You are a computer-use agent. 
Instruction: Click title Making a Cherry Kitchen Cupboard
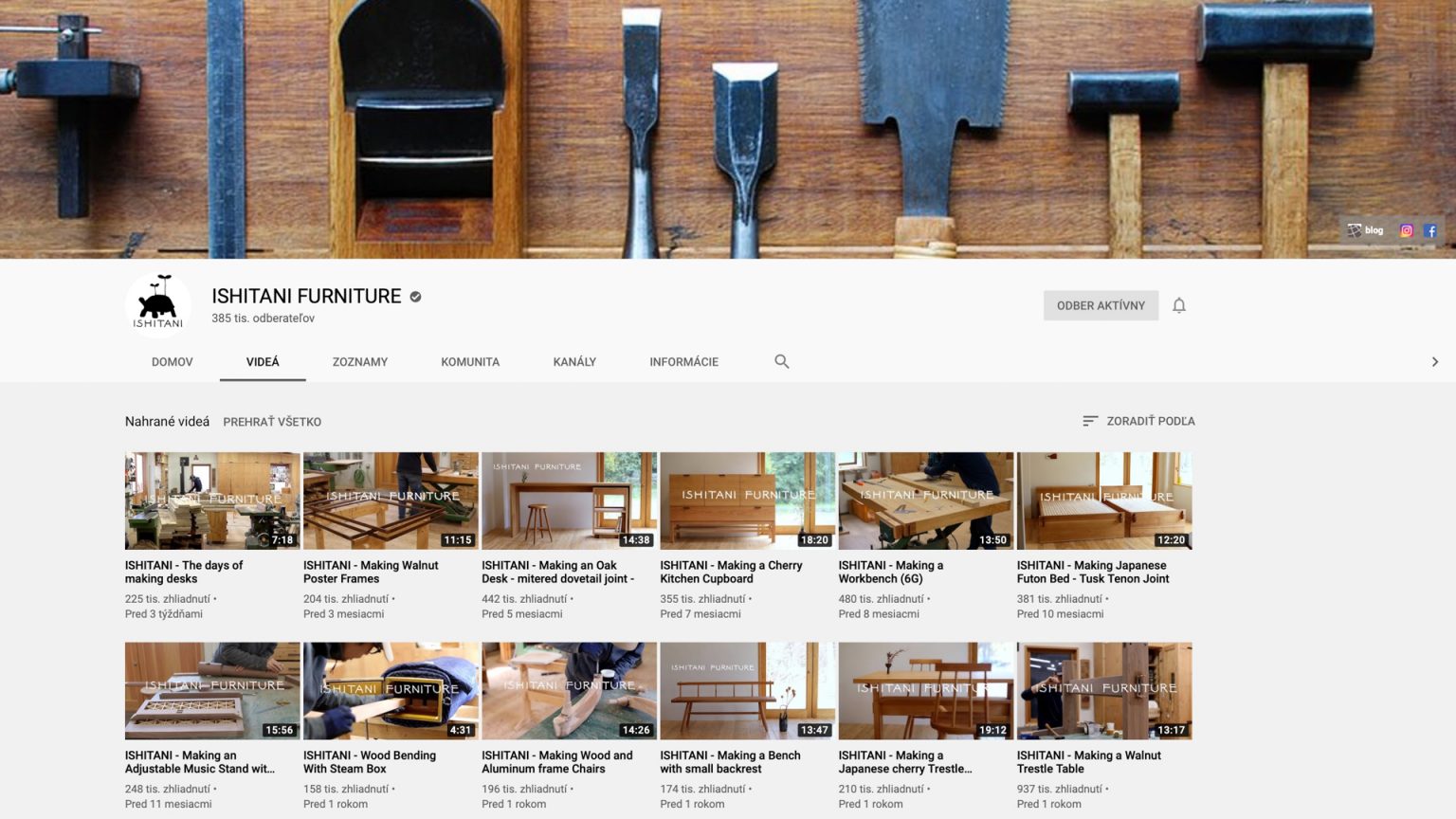point(731,572)
